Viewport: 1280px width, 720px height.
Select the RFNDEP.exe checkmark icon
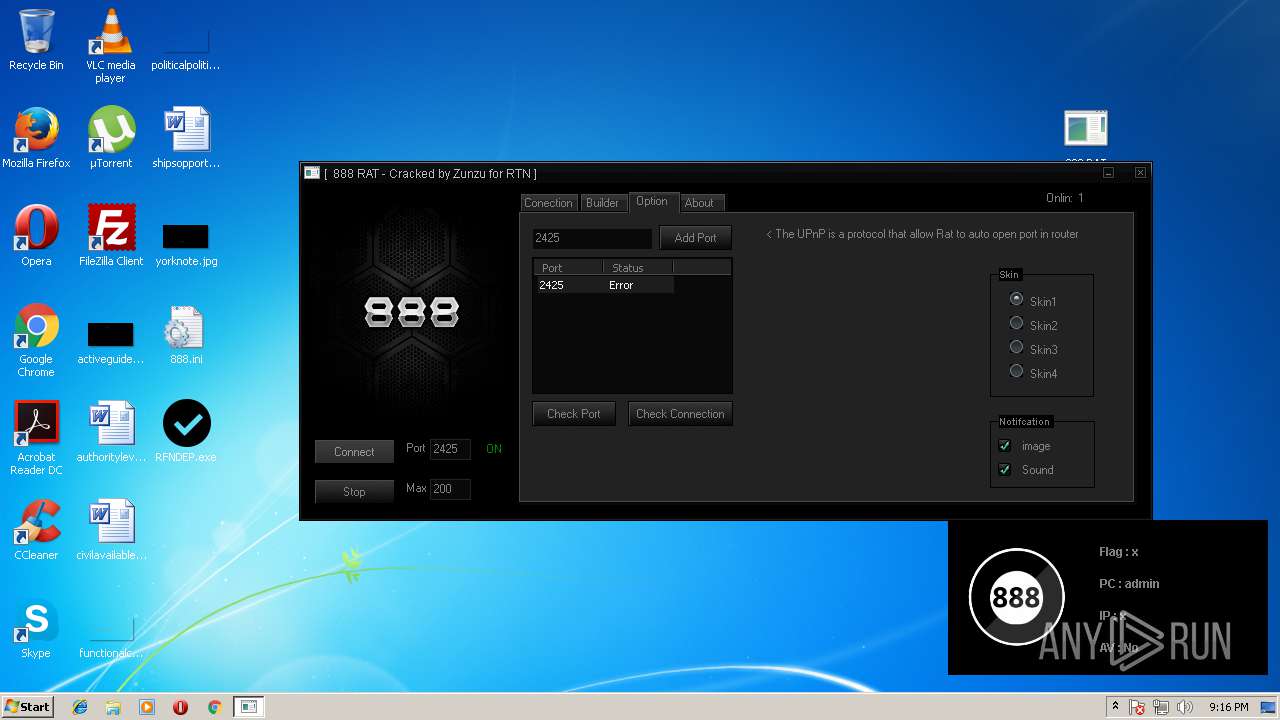click(x=186, y=432)
